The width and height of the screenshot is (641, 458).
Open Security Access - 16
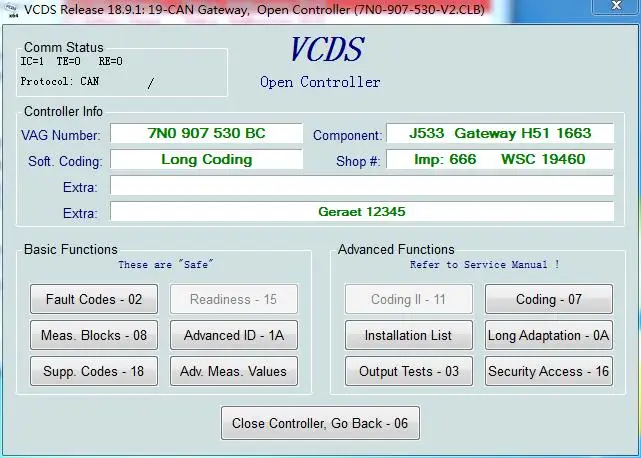coord(549,371)
